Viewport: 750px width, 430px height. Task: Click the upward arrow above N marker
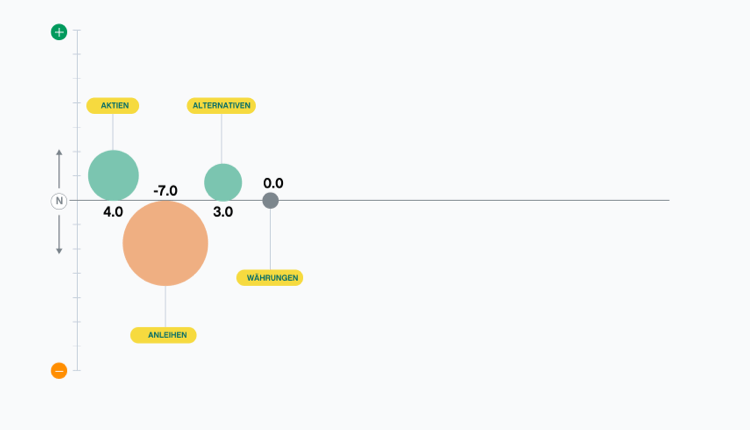(59, 169)
